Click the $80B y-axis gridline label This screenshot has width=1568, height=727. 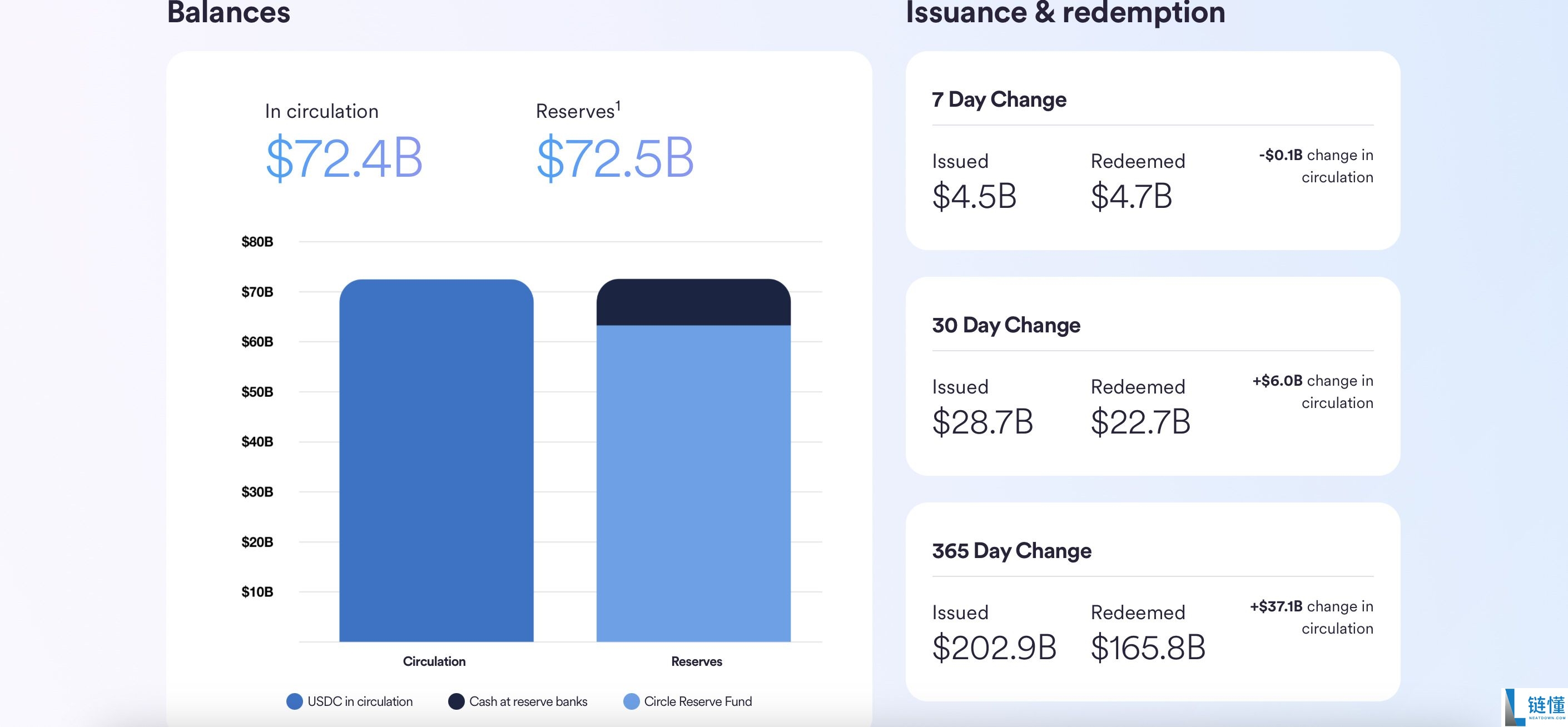tap(257, 242)
